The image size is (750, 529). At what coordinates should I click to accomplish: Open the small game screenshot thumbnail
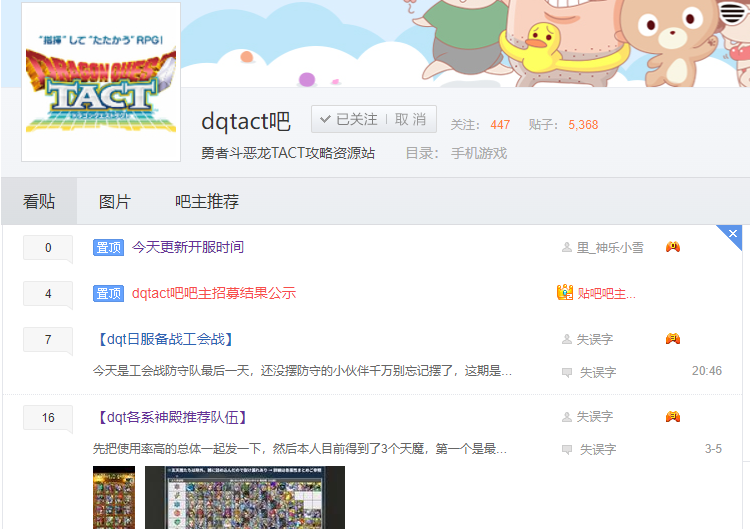point(114,497)
